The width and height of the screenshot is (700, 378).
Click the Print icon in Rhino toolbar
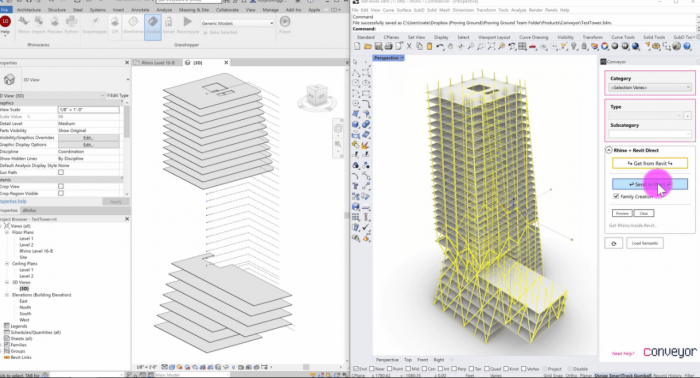click(x=388, y=46)
